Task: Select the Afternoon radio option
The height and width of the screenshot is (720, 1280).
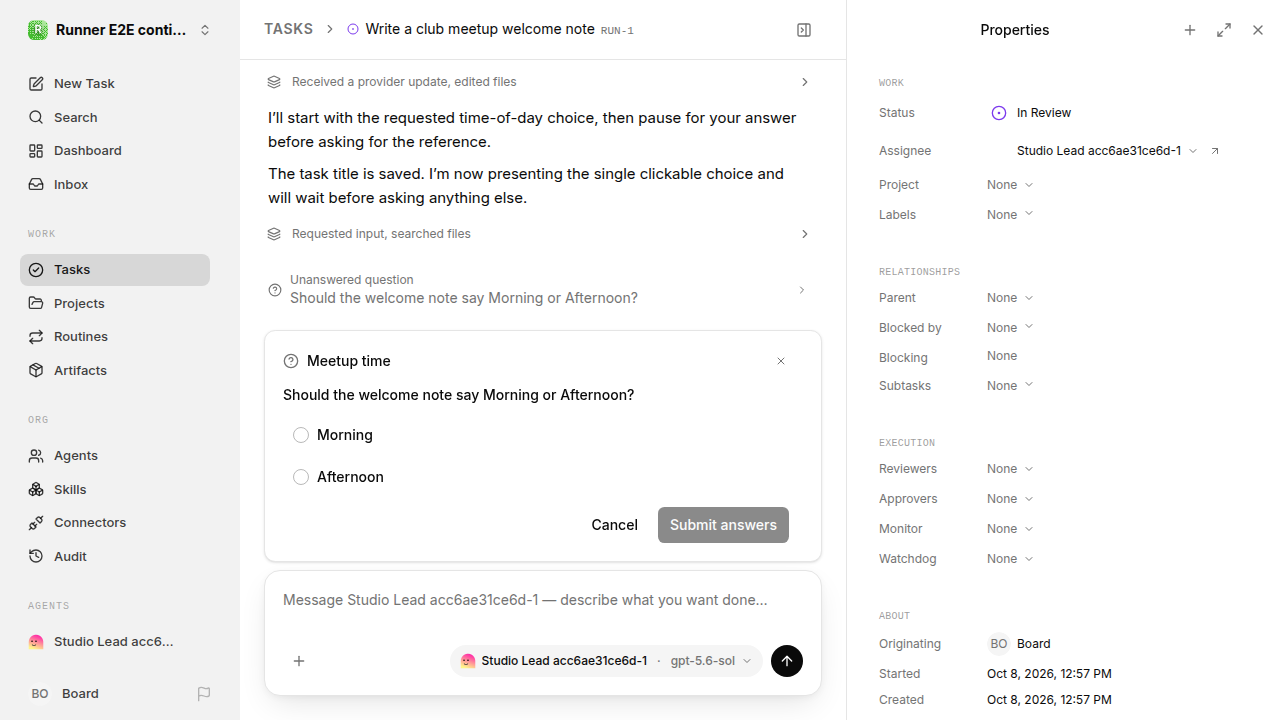Action: (x=301, y=477)
